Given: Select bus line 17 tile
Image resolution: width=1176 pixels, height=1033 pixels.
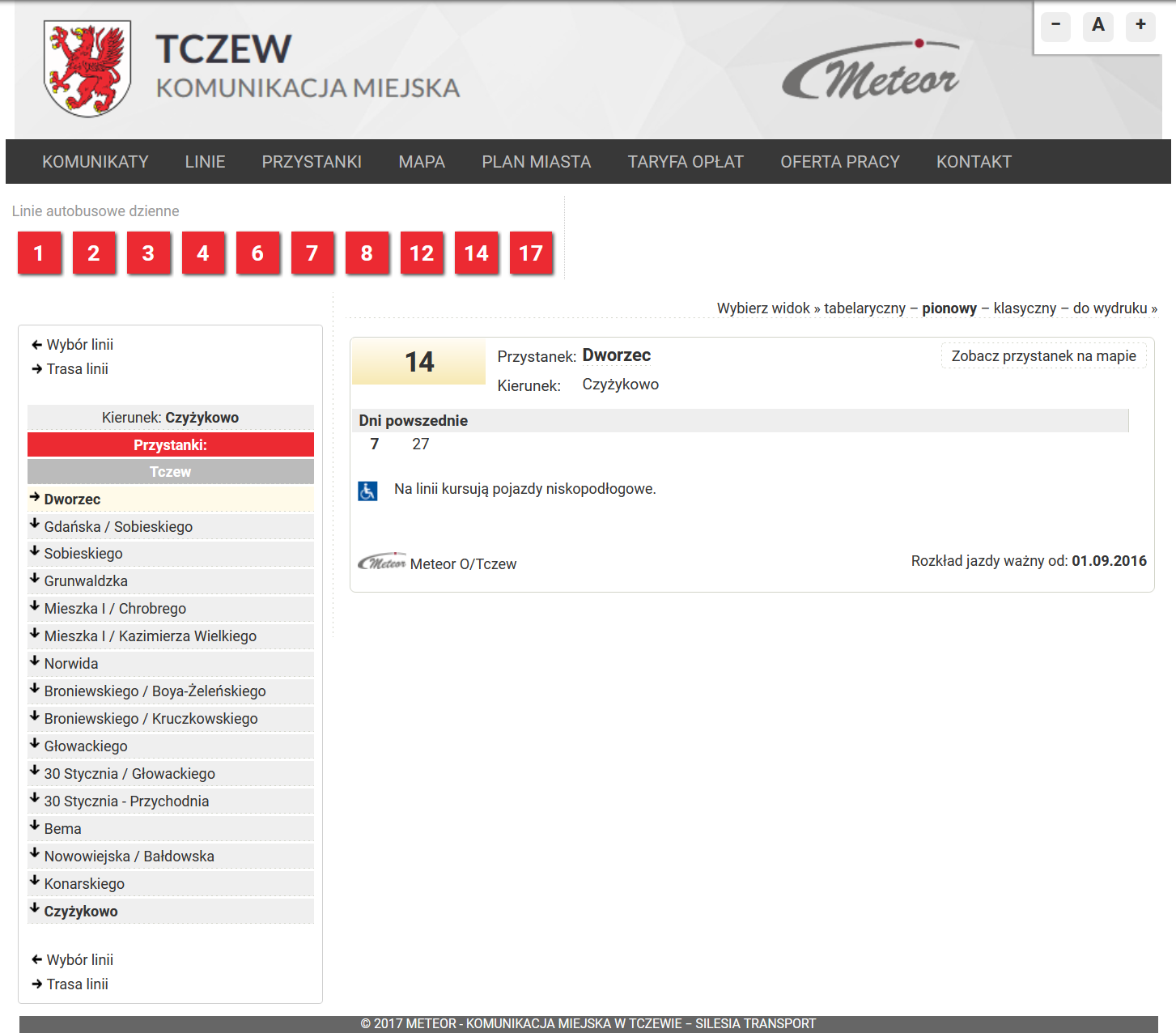Looking at the screenshot, I should click(531, 253).
